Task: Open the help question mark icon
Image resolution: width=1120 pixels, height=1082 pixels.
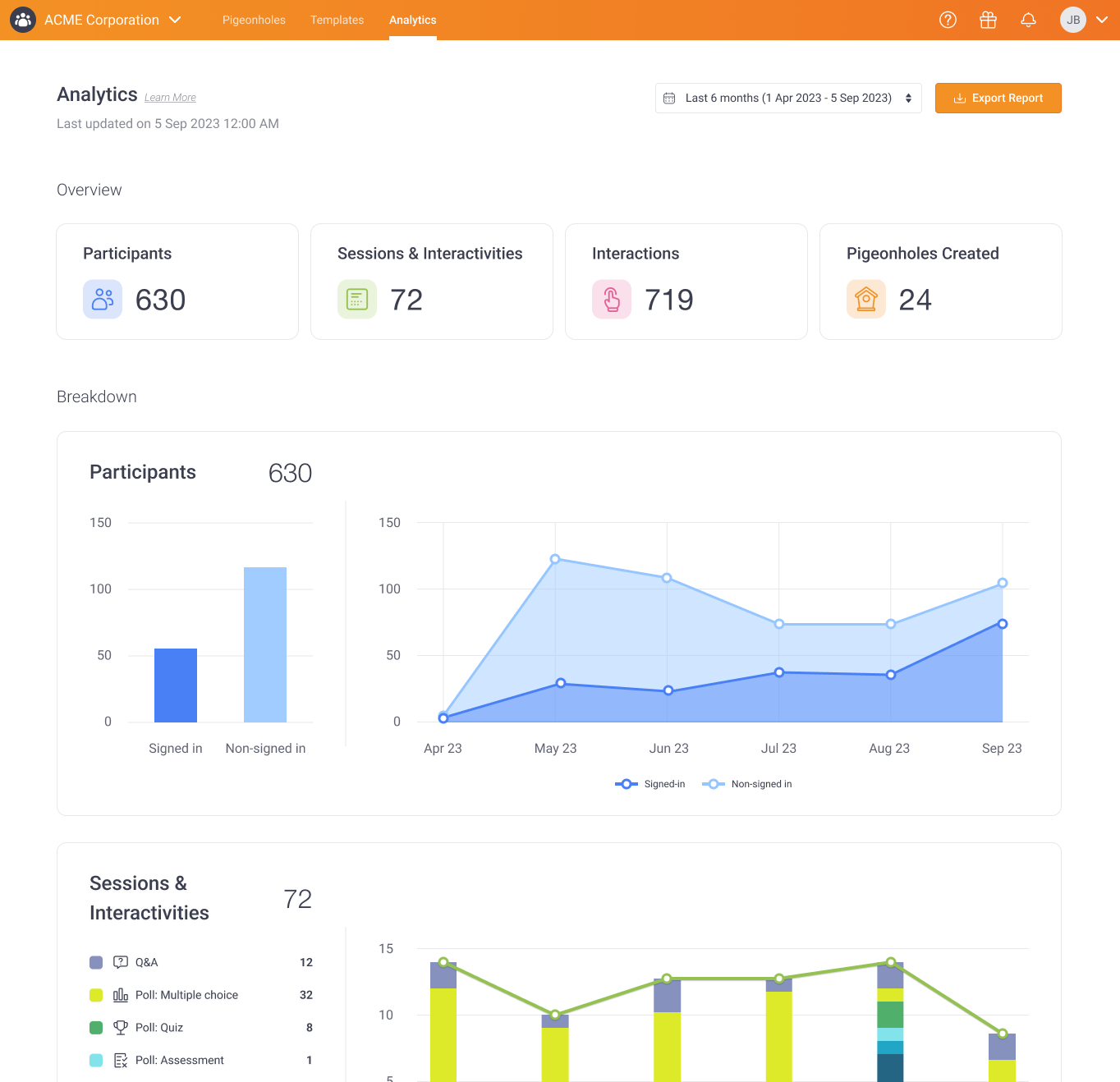Action: pyautogui.click(x=948, y=20)
